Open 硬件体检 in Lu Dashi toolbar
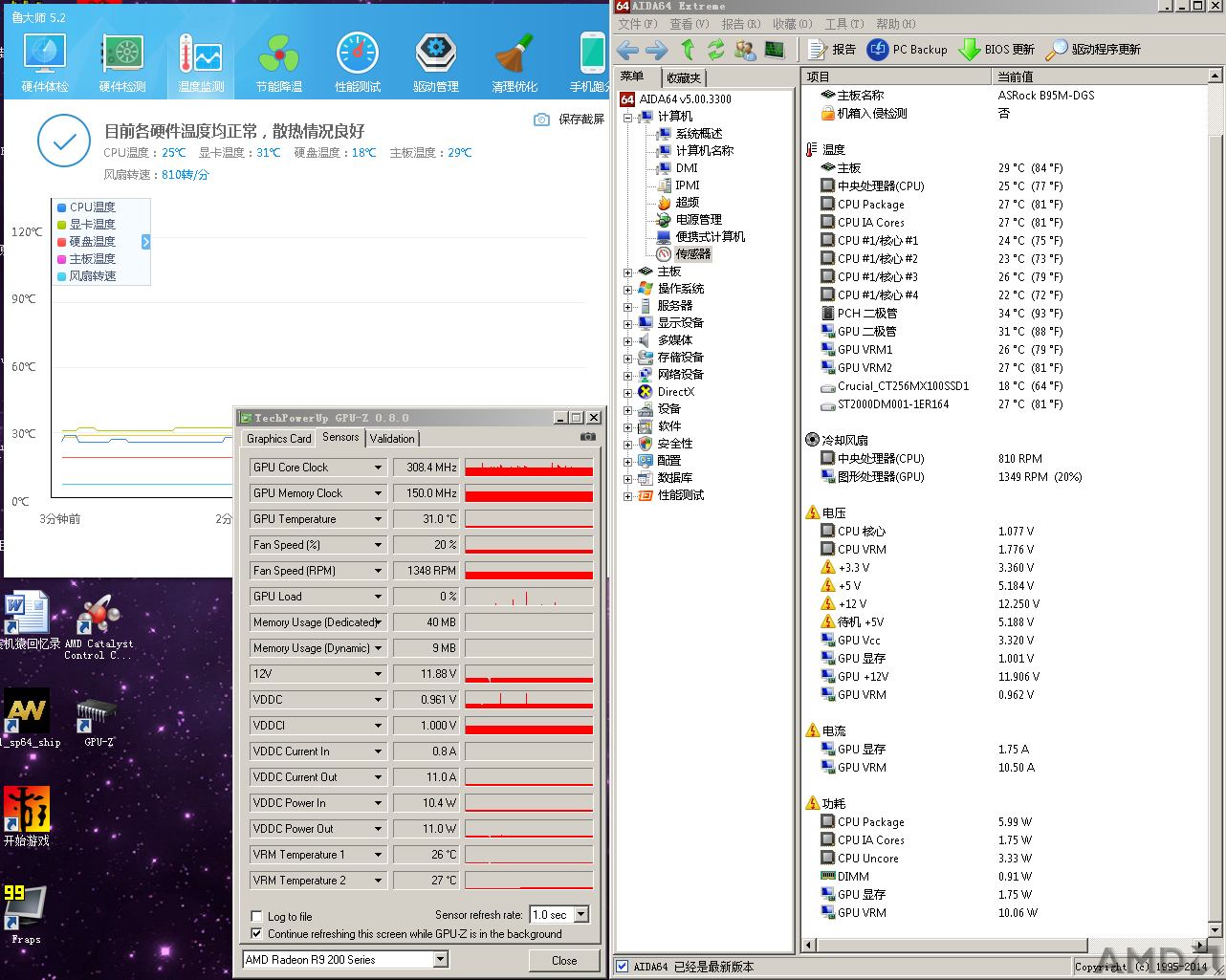The width and height of the screenshot is (1226, 980). pyautogui.click(x=45, y=62)
